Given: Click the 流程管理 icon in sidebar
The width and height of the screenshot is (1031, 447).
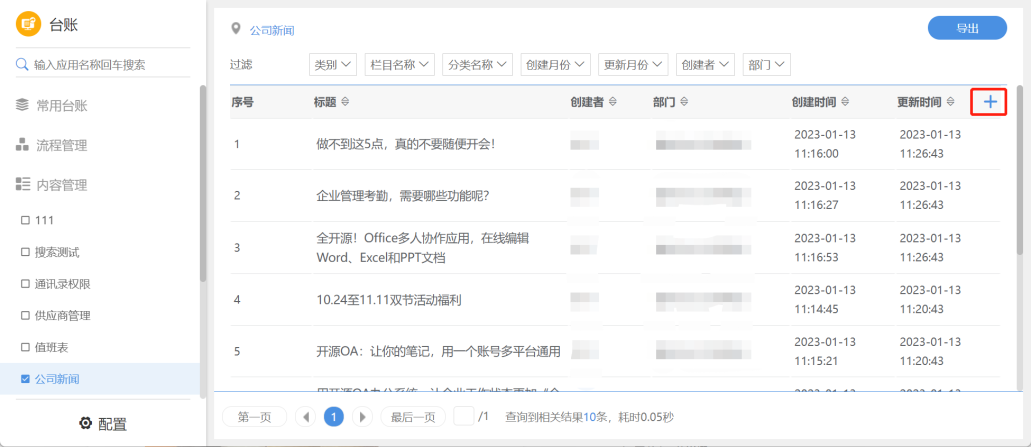Looking at the screenshot, I should pyautogui.click(x=22, y=145).
